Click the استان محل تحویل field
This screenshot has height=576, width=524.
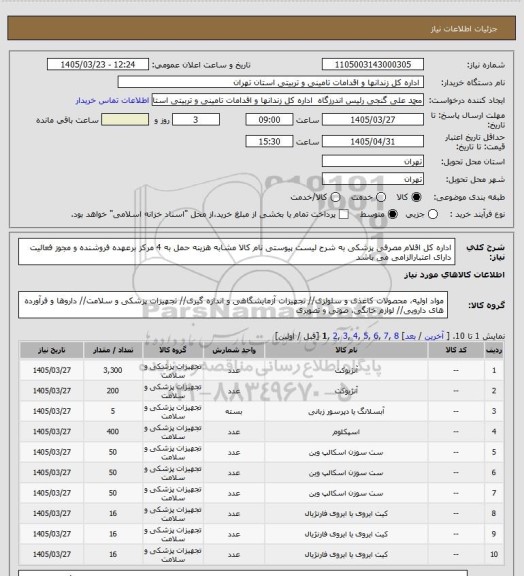tap(373, 161)
